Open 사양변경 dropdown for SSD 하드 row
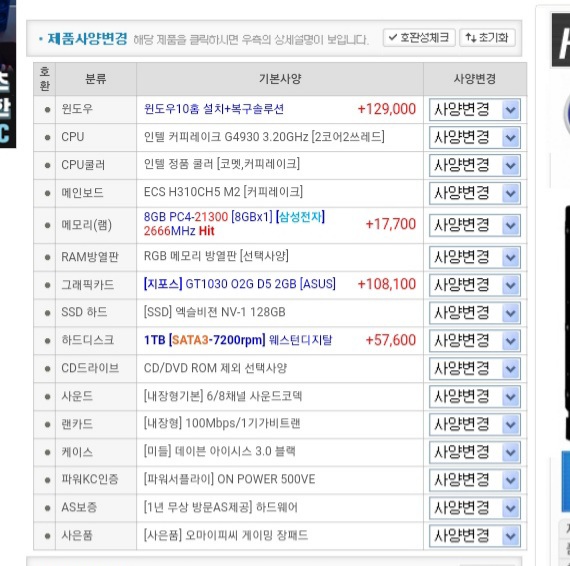This screenshot has width=570, height=566. (x=475, y=313)
